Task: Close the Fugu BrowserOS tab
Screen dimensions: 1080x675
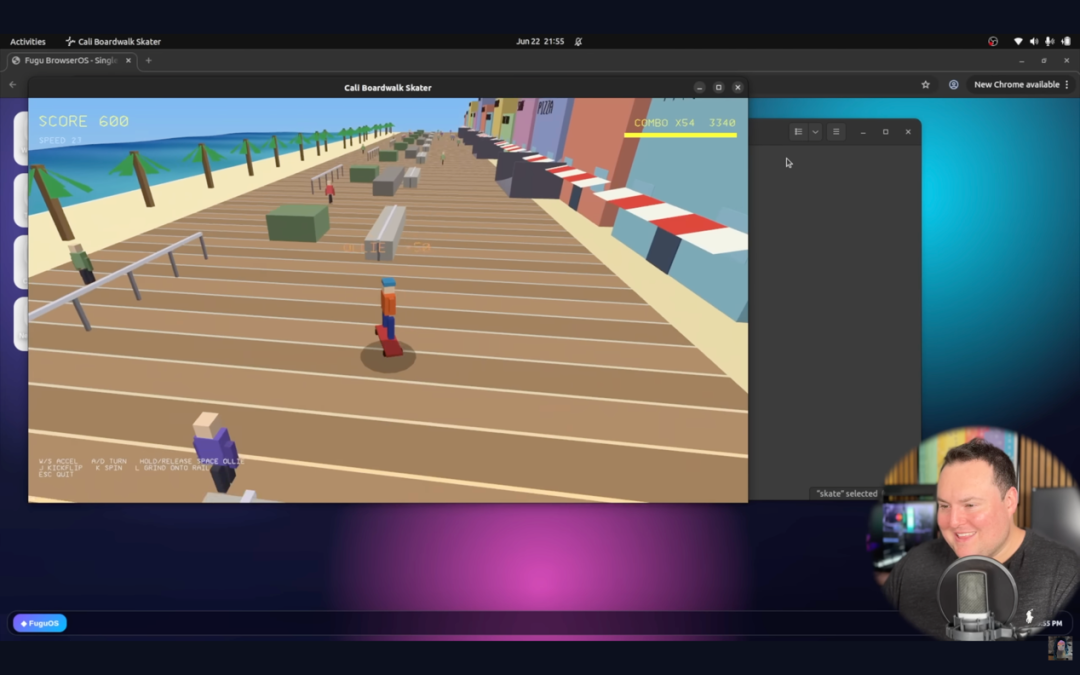Action: (128, 61)
